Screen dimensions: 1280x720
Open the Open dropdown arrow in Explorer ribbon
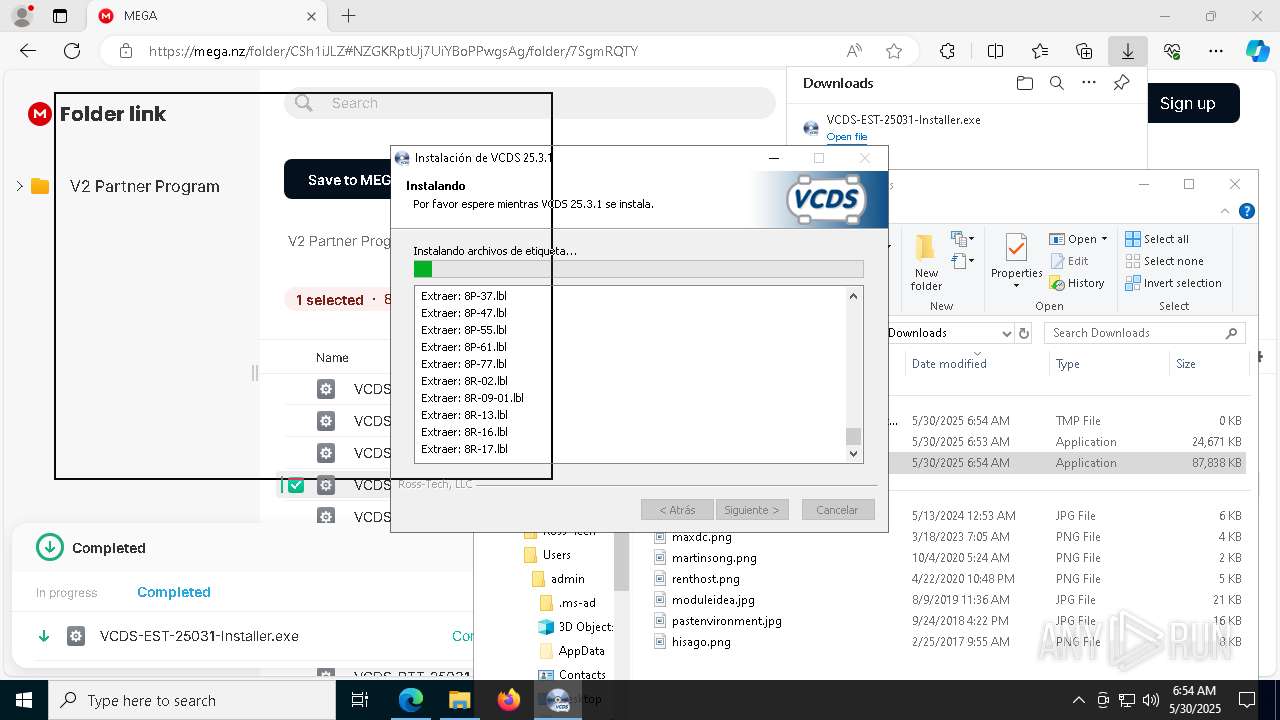[1104, 239]
